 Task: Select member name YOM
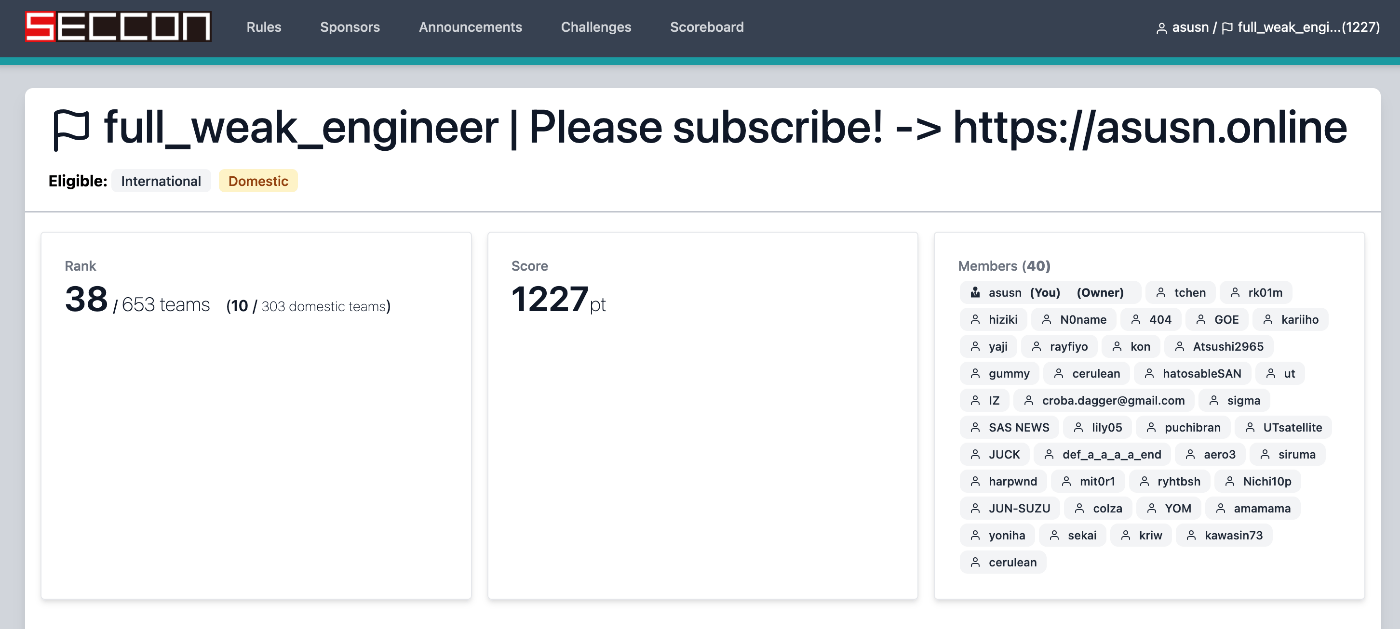click(1178, 509)
